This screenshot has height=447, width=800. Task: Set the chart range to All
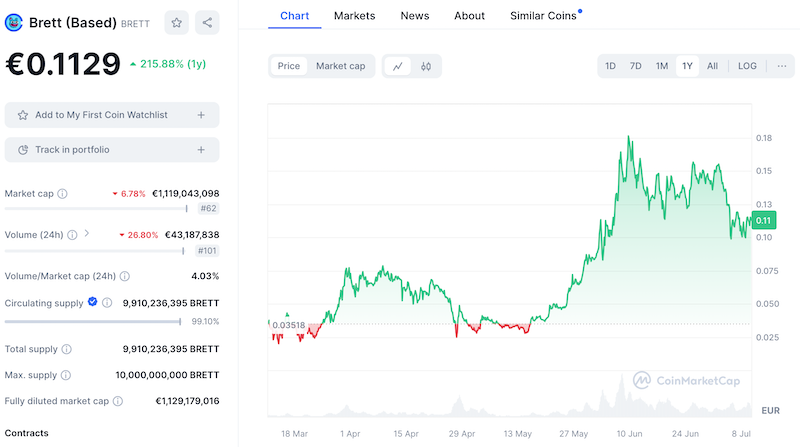pos(712,66)
